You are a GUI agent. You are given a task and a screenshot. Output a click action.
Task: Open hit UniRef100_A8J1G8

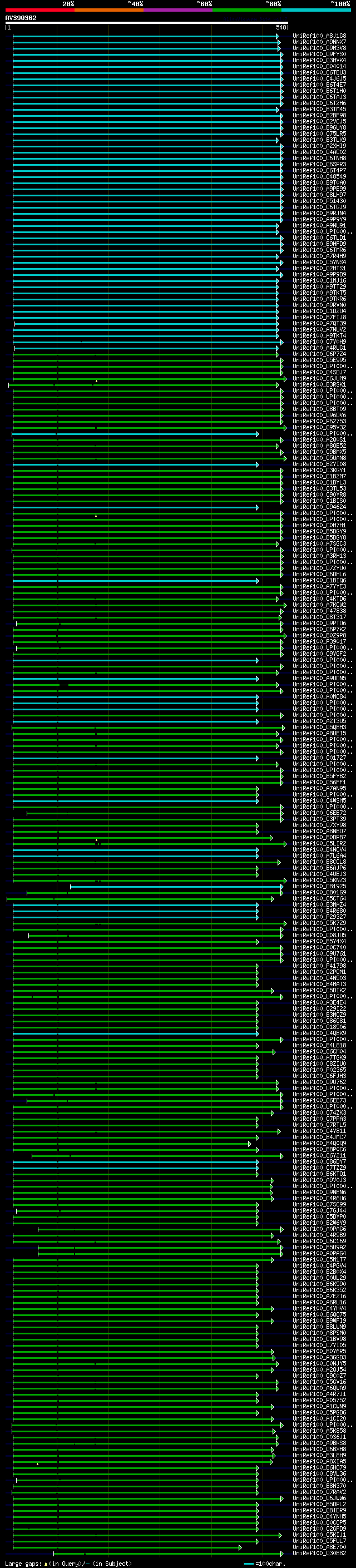pyautogui.click(x=319, y=36)
